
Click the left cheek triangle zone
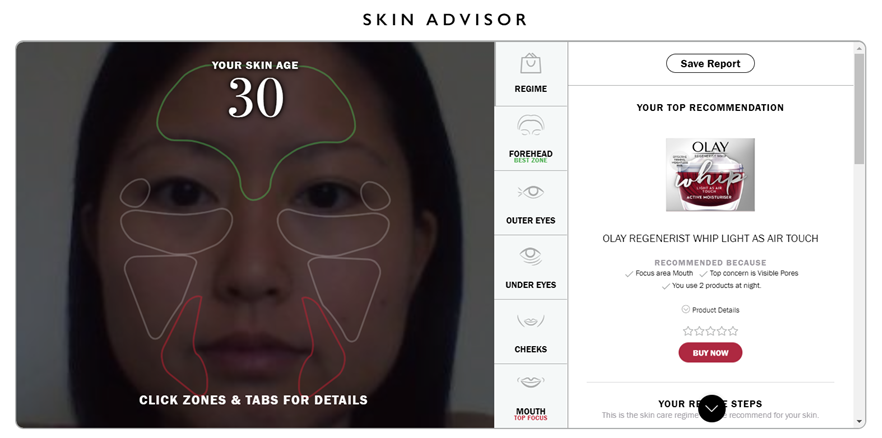coord(159,295)
